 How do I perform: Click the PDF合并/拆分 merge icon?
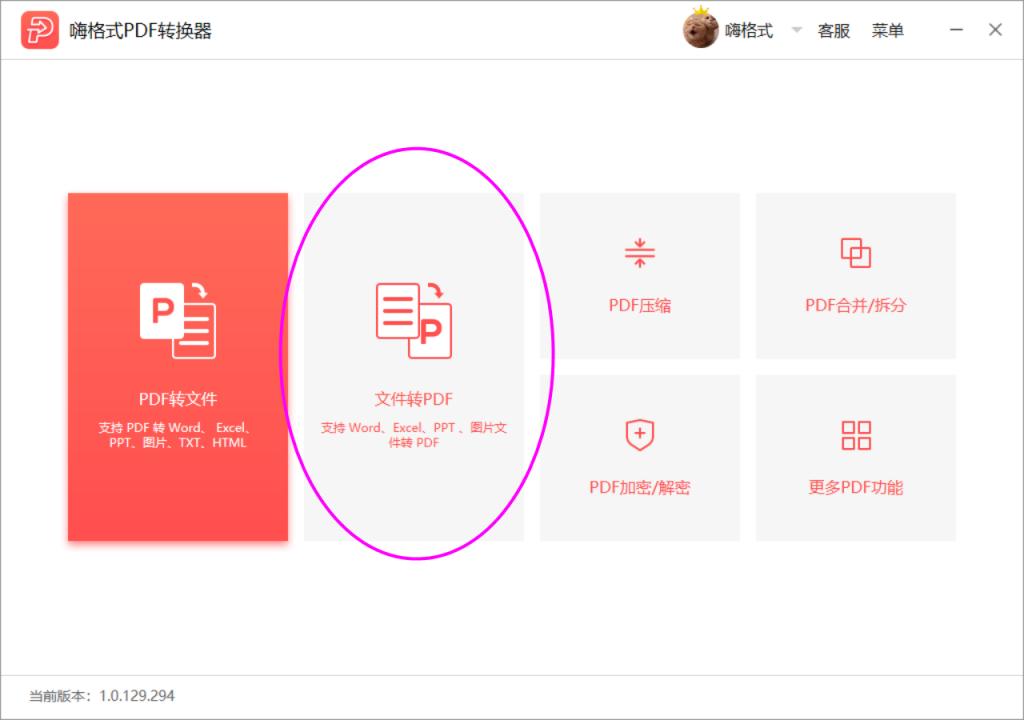pyautogui.click(x=856, y=252)
